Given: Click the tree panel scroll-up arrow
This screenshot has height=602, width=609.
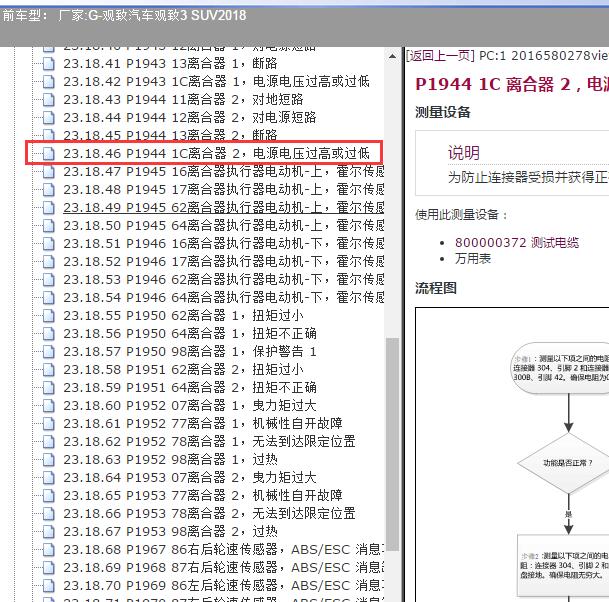Looking at the screenshot, I should coord(392,57).
